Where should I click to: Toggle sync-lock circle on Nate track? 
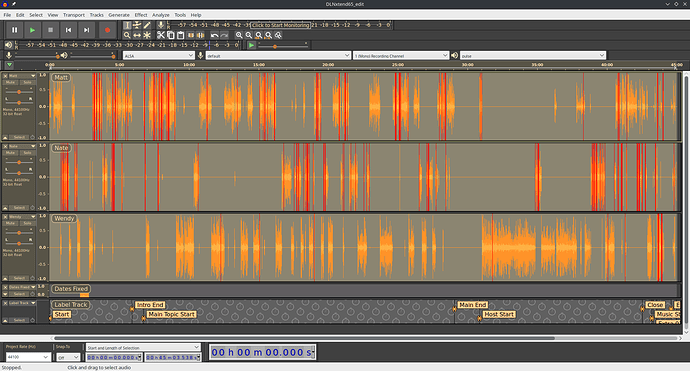(x=33, y=208)
